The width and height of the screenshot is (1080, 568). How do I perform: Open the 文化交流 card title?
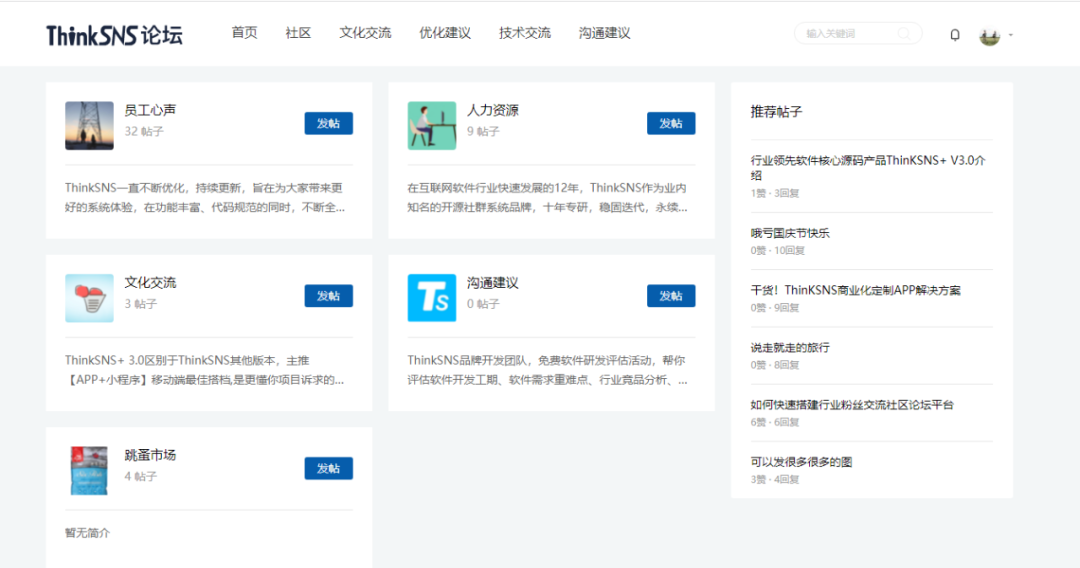[150, 283]
